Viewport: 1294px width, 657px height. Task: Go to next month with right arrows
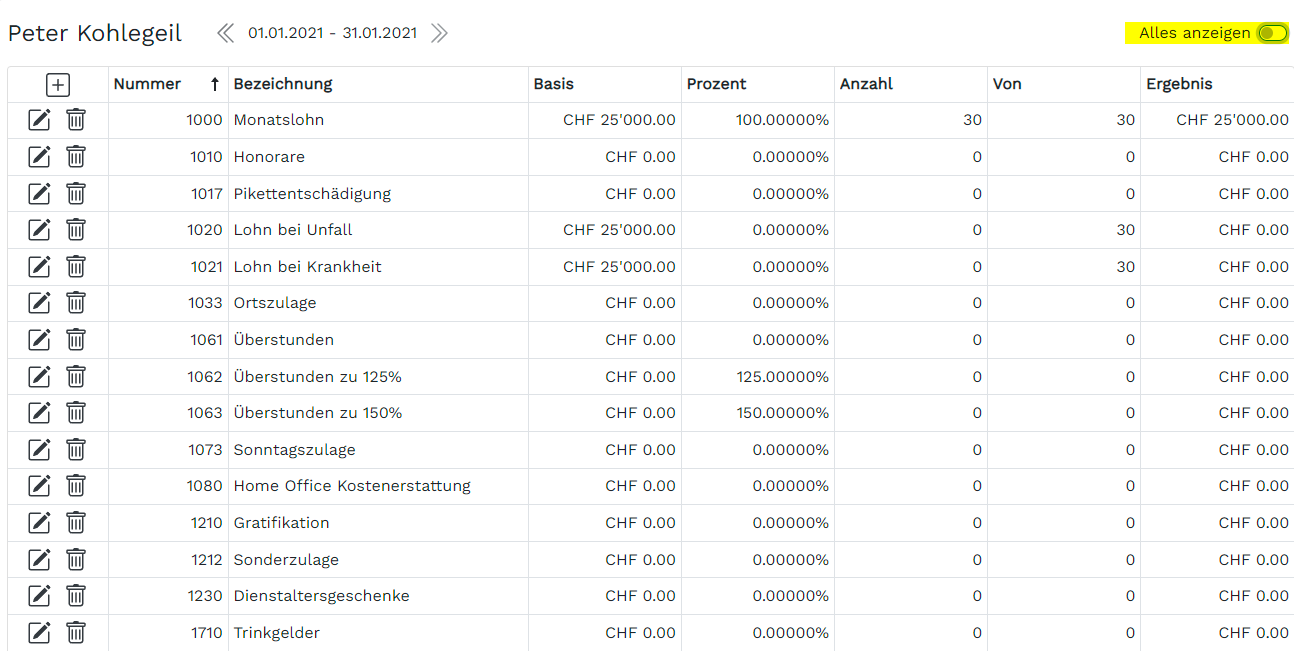click(439, 33)
